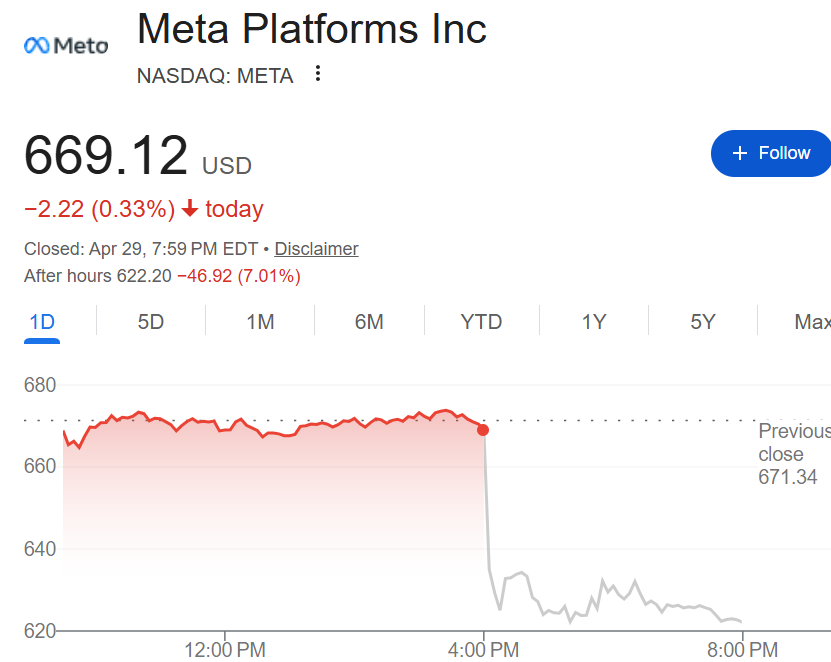The image size is (831, 662).
Task: Show the Max chart range
Action: (x=811, y=322)
